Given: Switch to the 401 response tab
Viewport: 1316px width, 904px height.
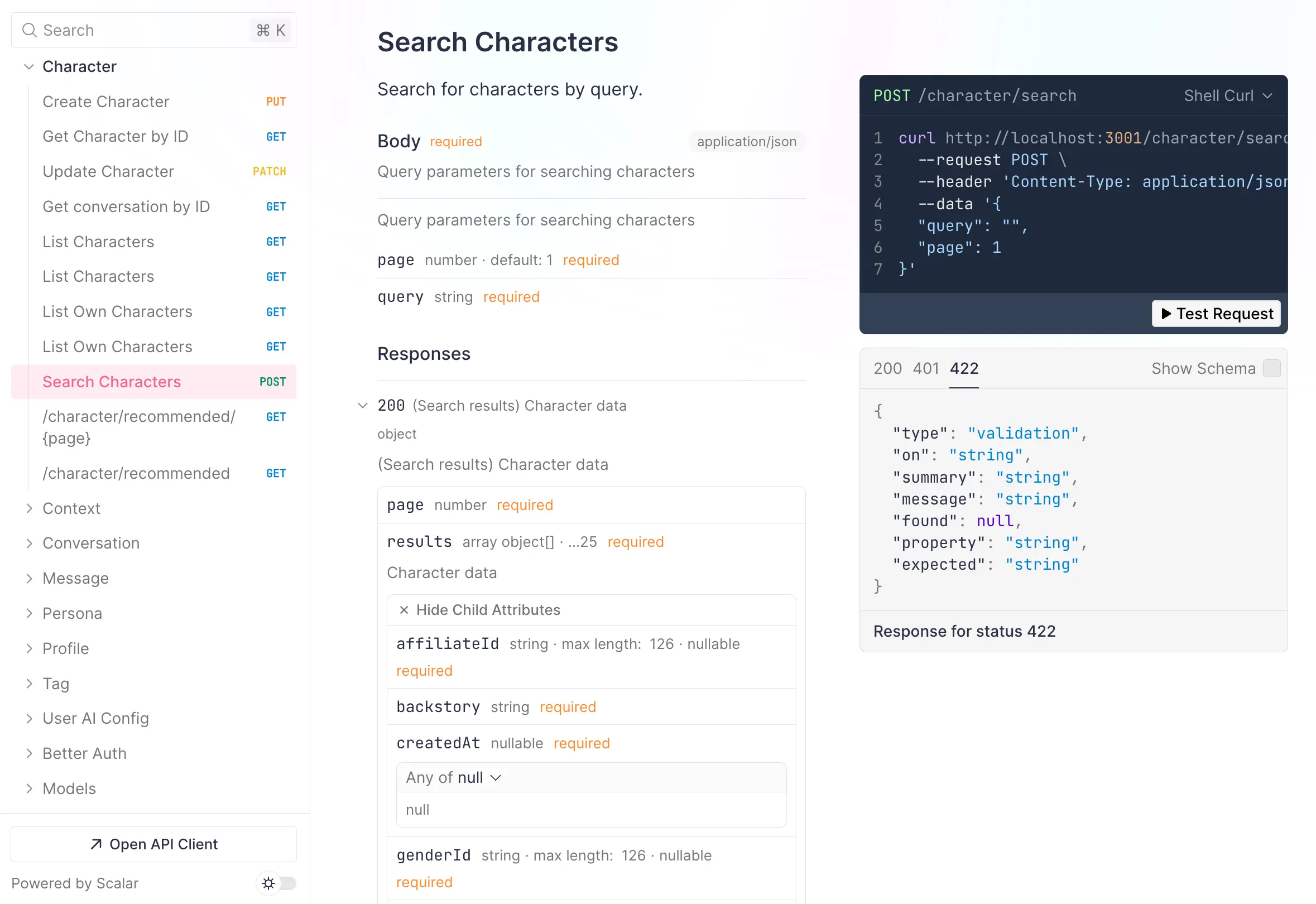Looking at the screenshot, I should (x=925, y=368).
